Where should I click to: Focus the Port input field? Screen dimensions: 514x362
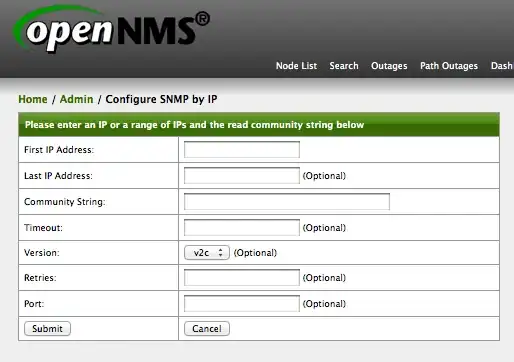[x=242, y=304]
